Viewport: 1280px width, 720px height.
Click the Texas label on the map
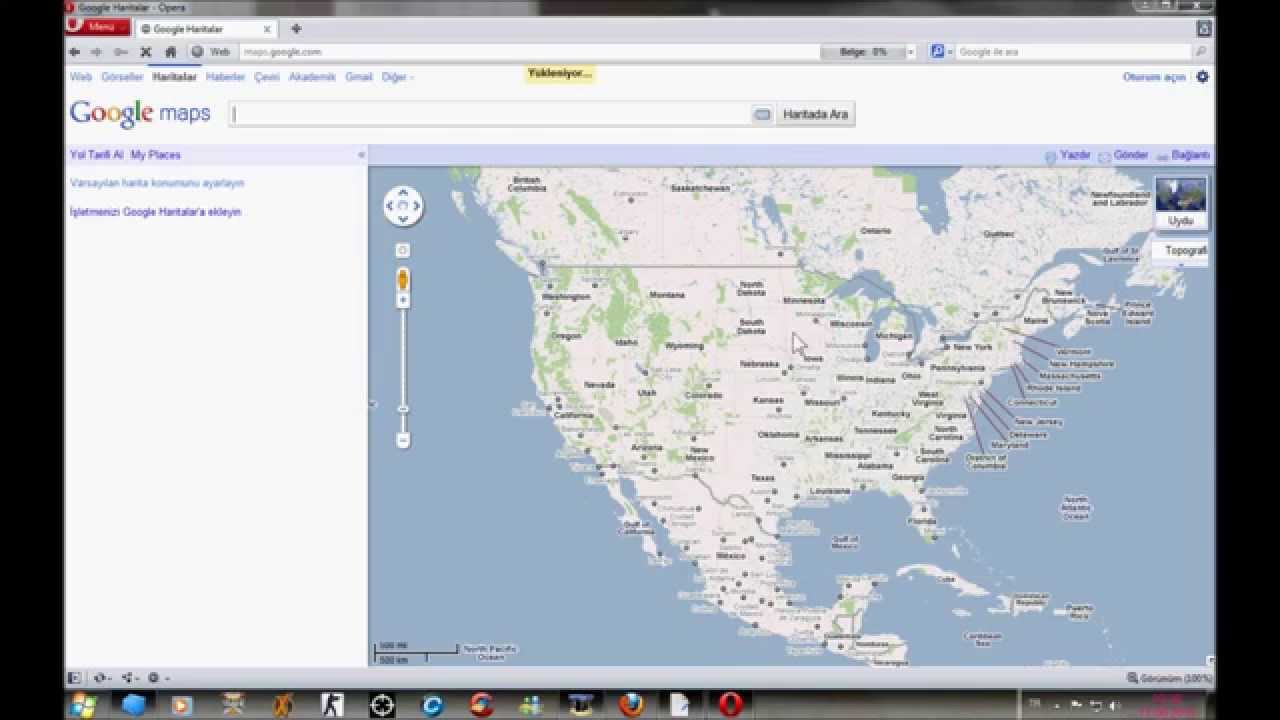coord(763,478)
